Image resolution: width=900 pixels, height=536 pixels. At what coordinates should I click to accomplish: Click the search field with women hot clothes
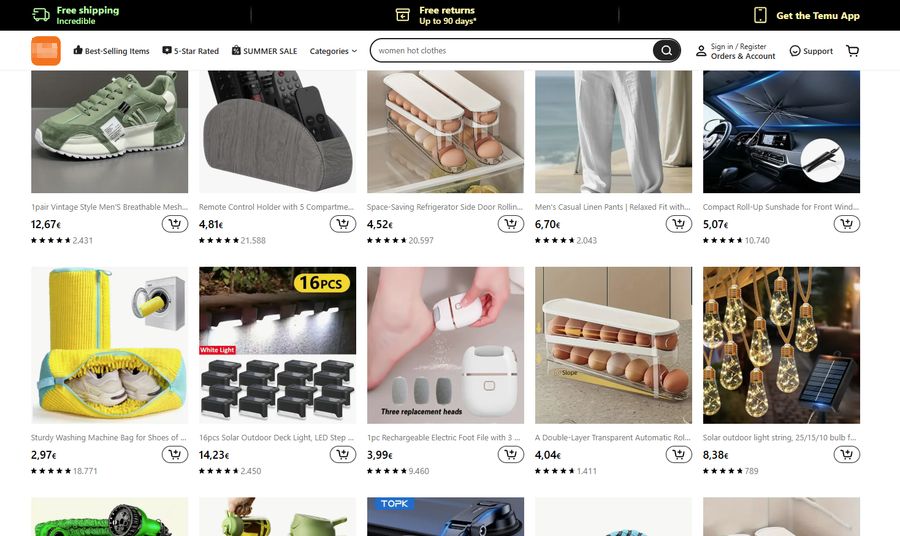coord(512,51)
